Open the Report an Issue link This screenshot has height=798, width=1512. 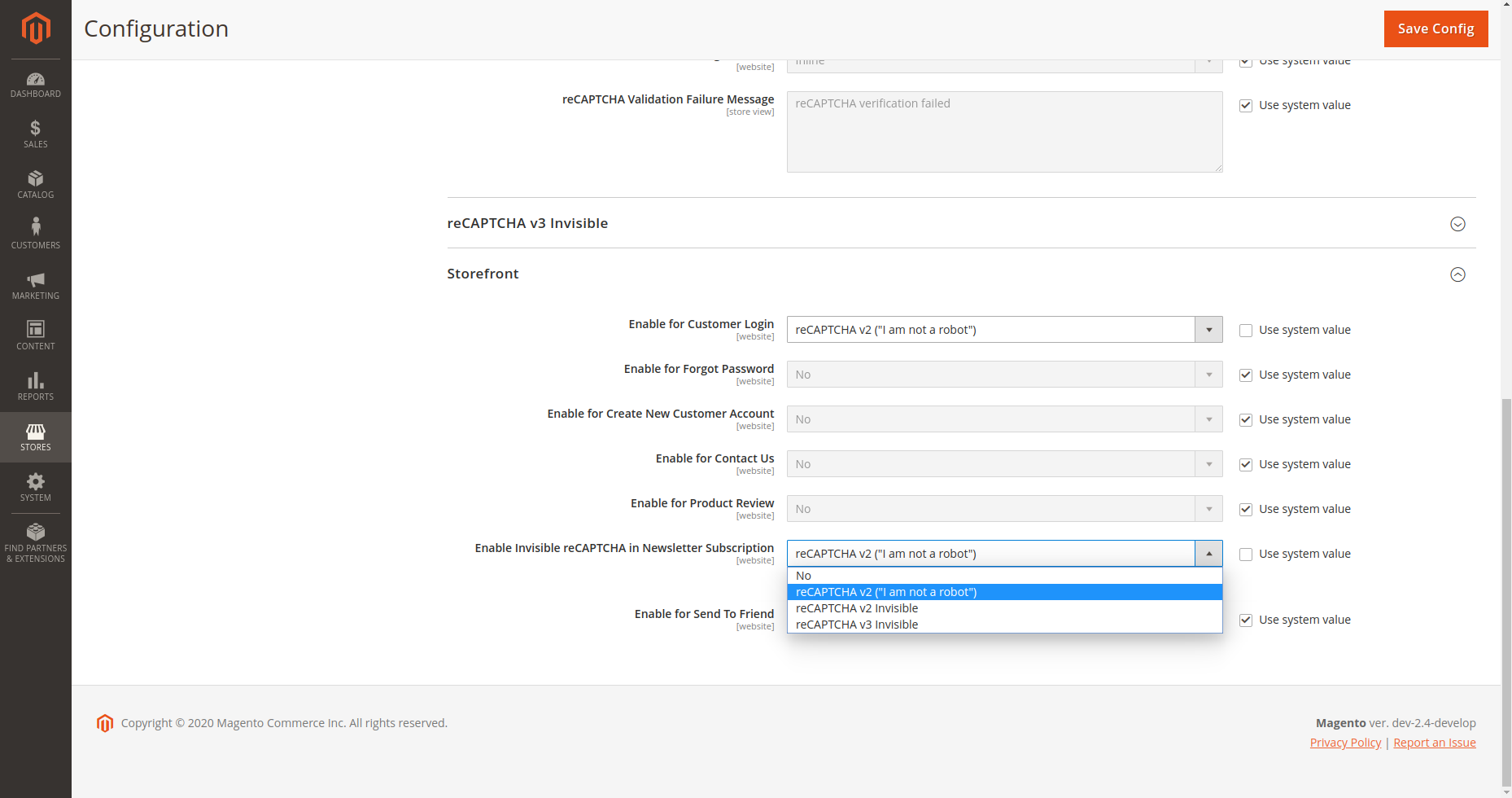tap(1434, 743)
